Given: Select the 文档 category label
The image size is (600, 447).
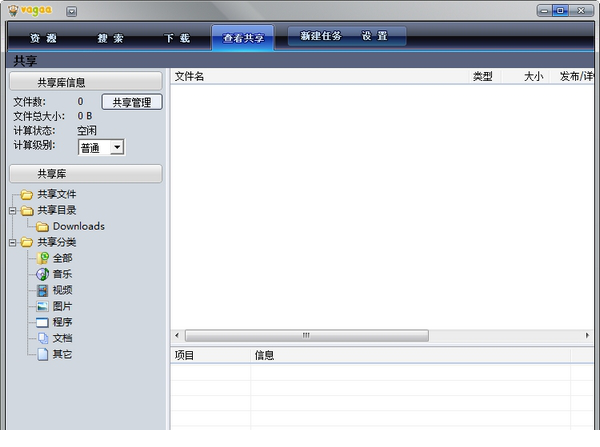Looking at the screenshot, I should click(62, 338).
